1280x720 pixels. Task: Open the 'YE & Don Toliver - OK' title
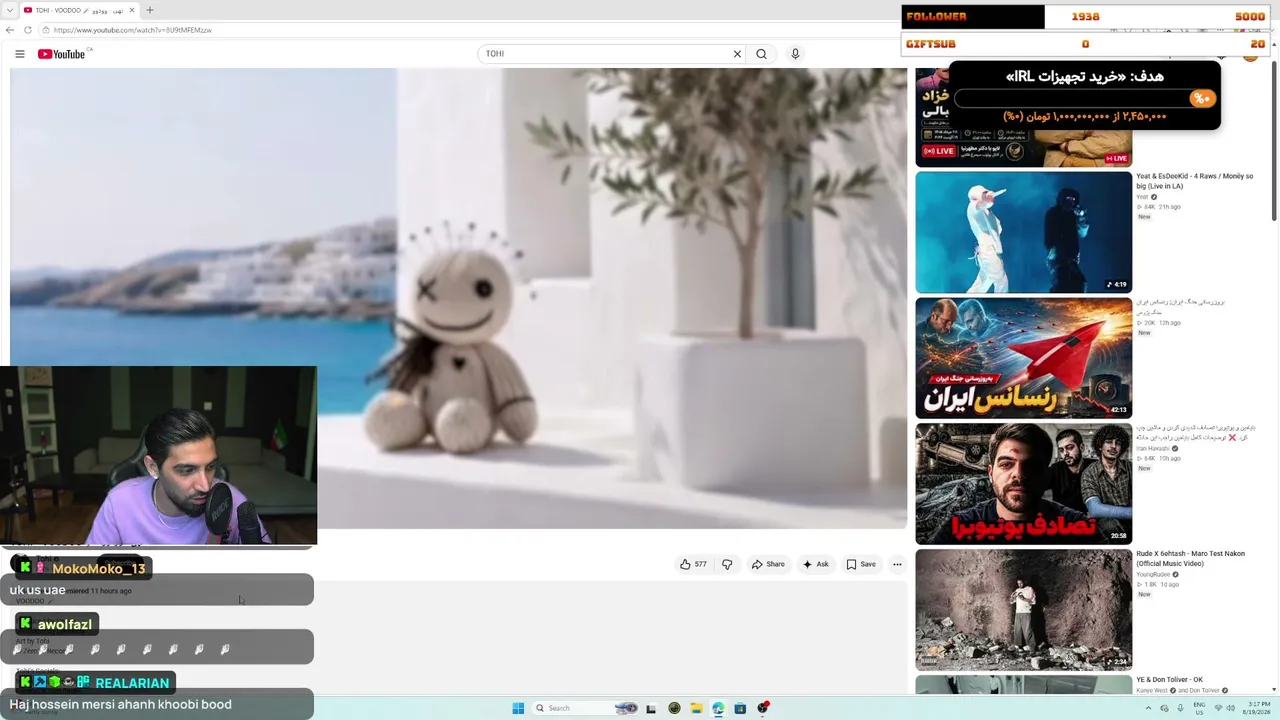click(x=1169, y=680)
